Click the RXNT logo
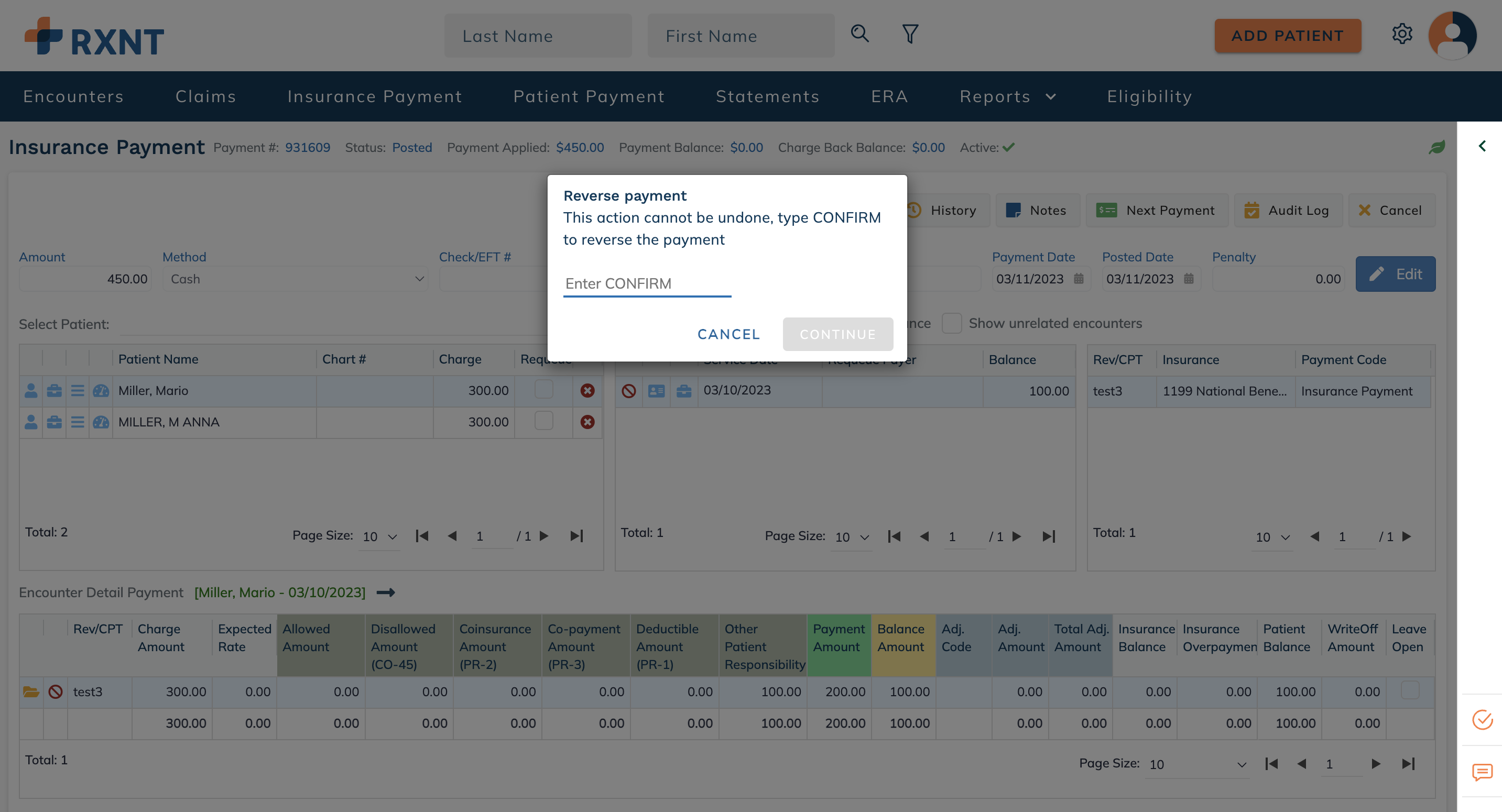This screenshot has width=1502, height=812. [x=94, y=37]
